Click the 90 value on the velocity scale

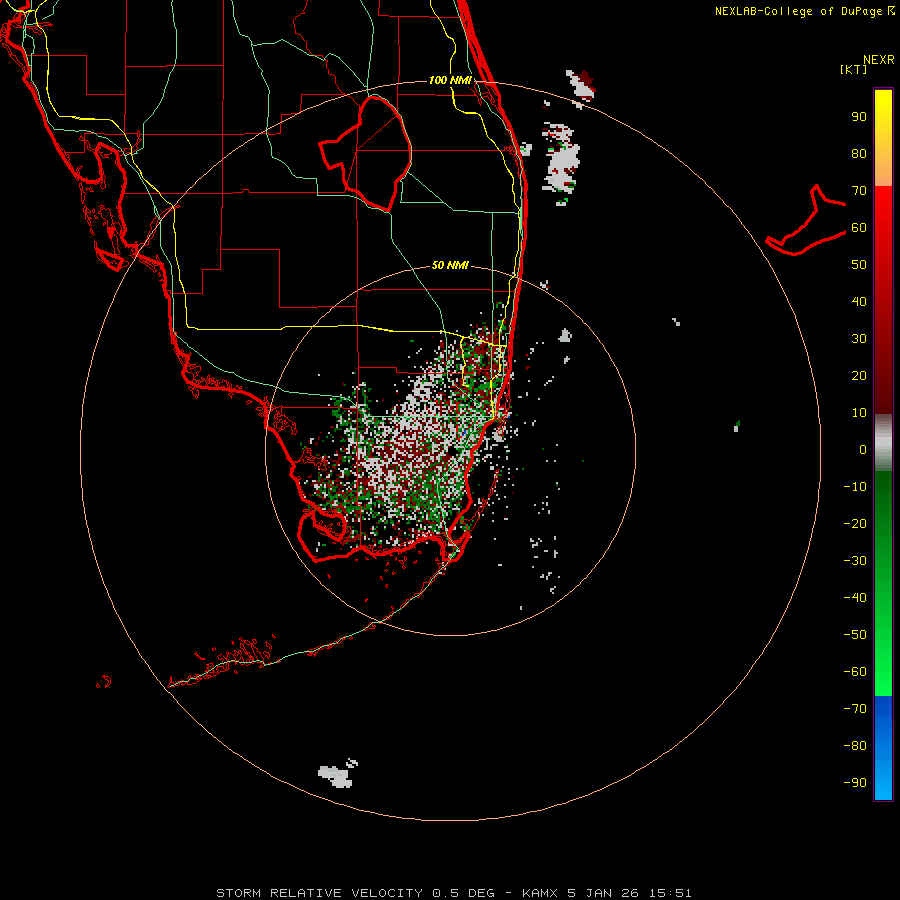click(x=859, y=117)
